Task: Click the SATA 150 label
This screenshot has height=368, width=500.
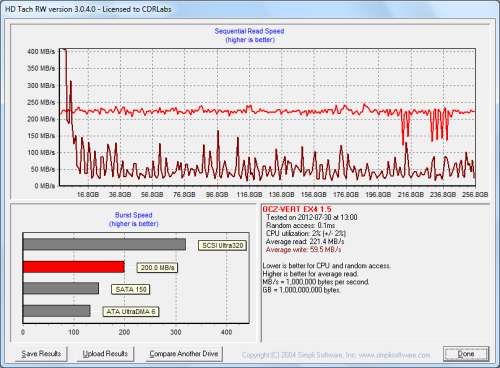Action: [x=131, y=289]
